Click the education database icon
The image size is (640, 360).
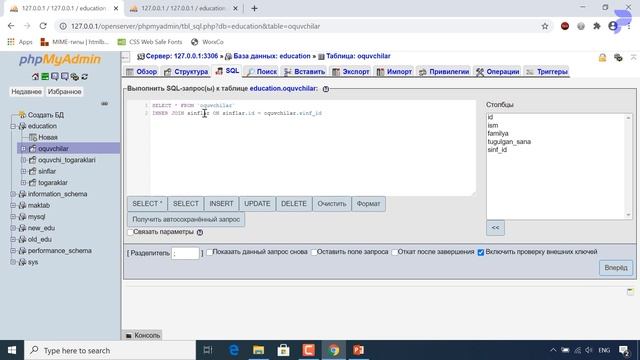tap(22, 126)
